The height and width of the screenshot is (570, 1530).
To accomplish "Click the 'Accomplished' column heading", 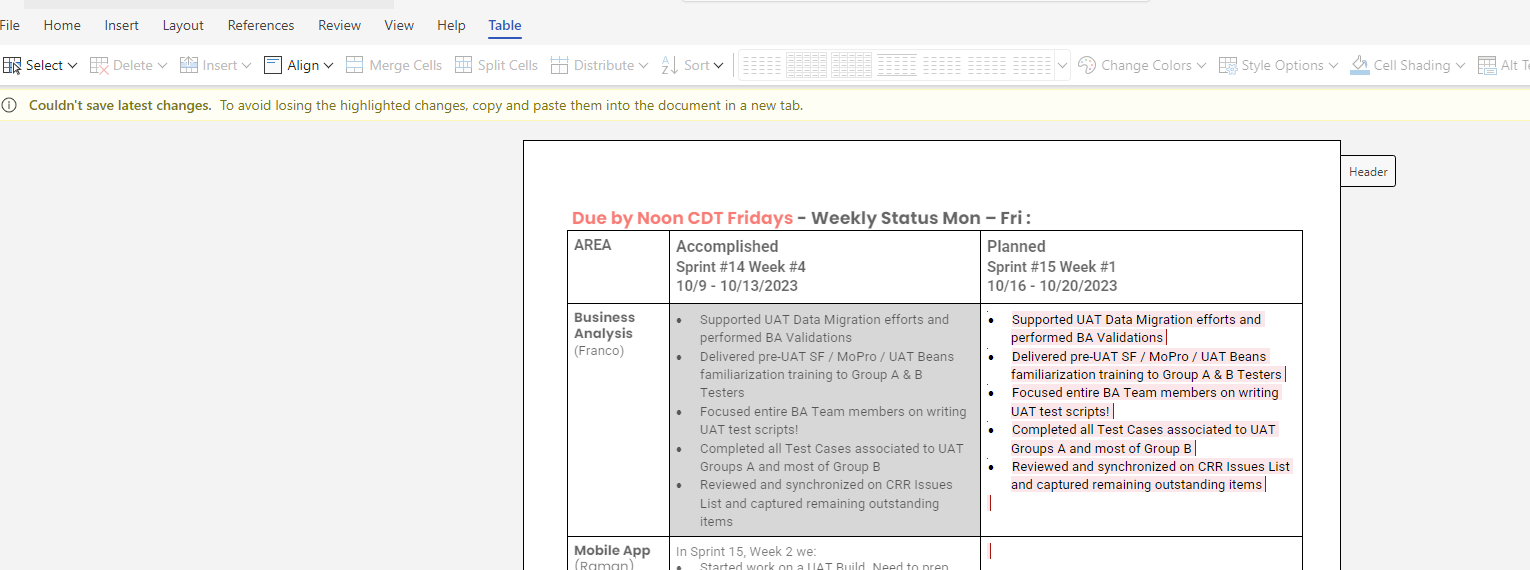I will pos(727,246).
